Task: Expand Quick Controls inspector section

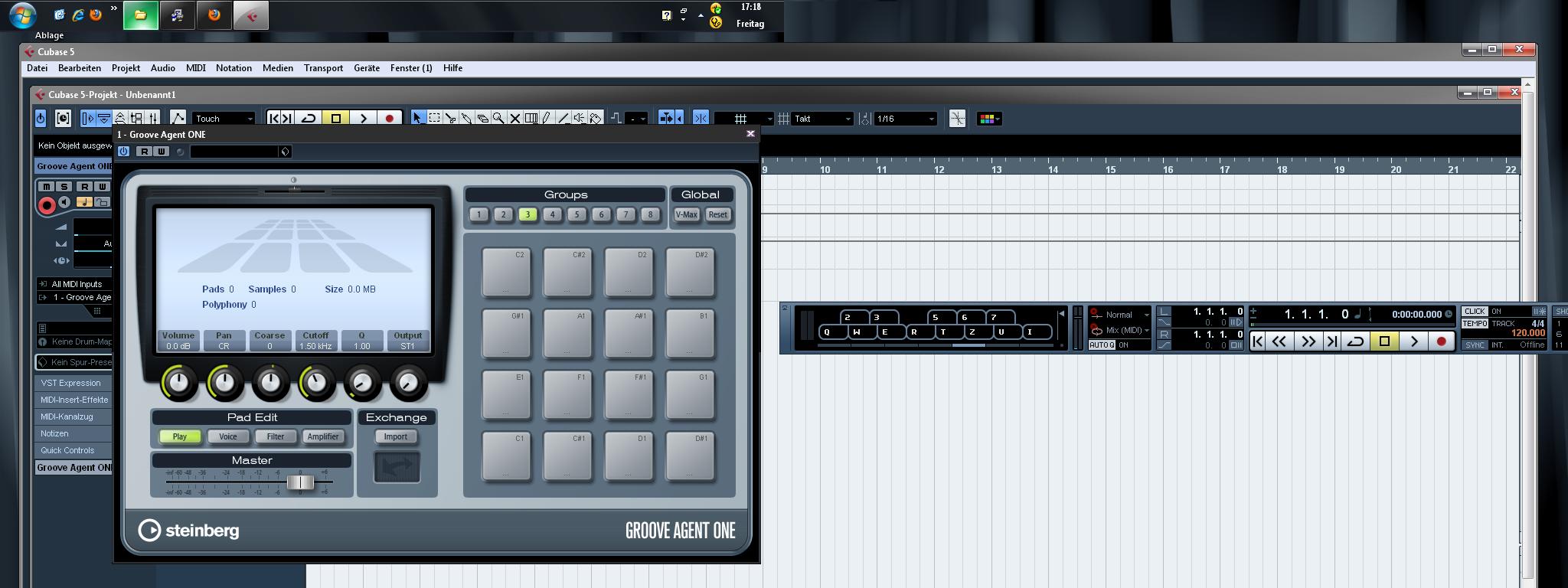Action: click(x=73, y=450)
